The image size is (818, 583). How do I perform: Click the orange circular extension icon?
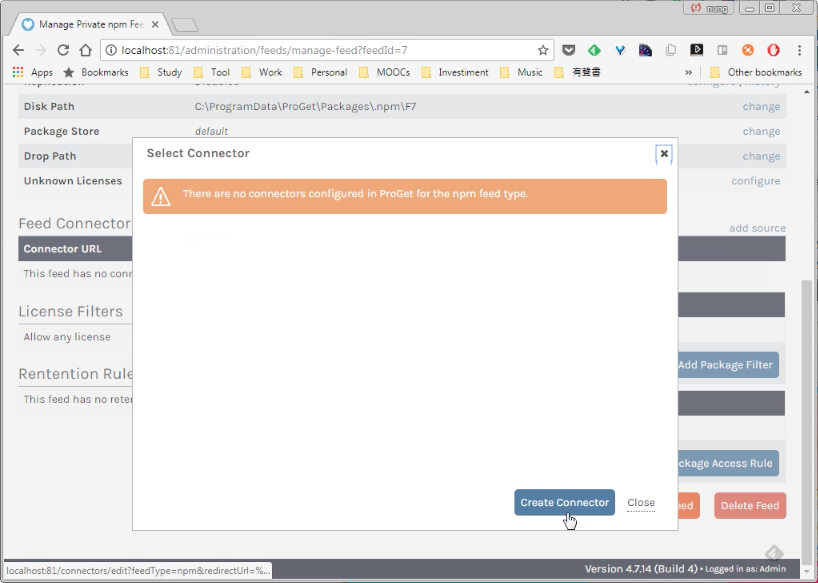click(748, 50)
